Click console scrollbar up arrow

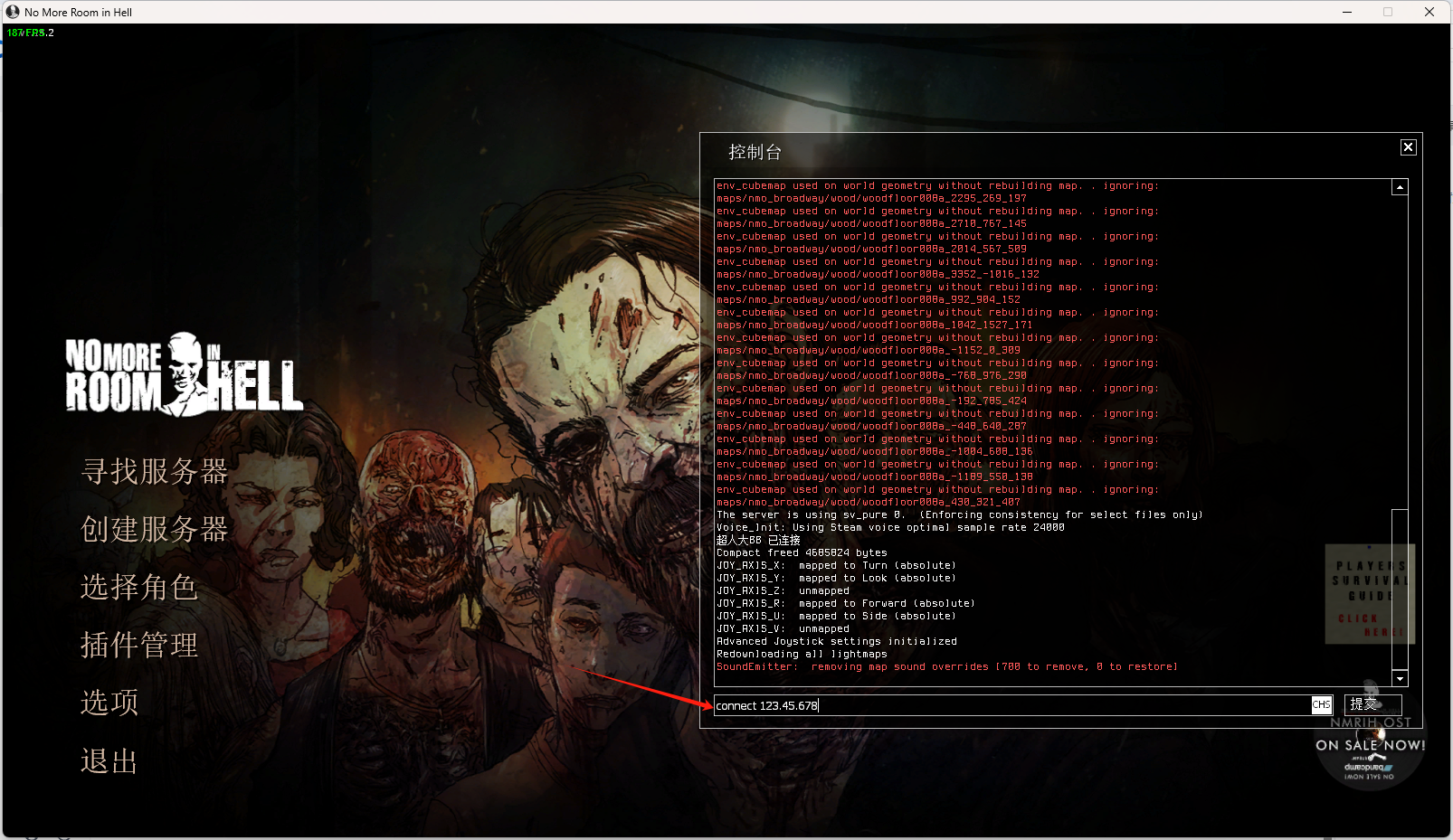(1400, 187)
